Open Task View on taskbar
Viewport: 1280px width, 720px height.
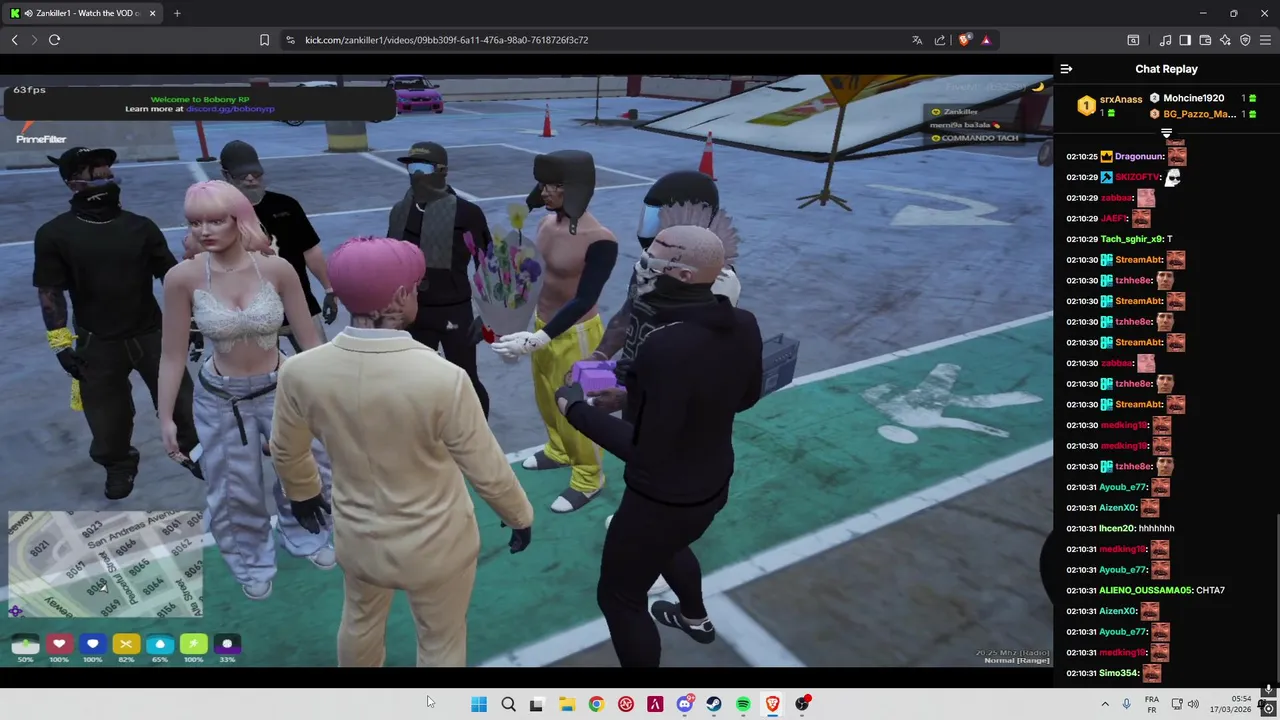(x=537, y=704)
